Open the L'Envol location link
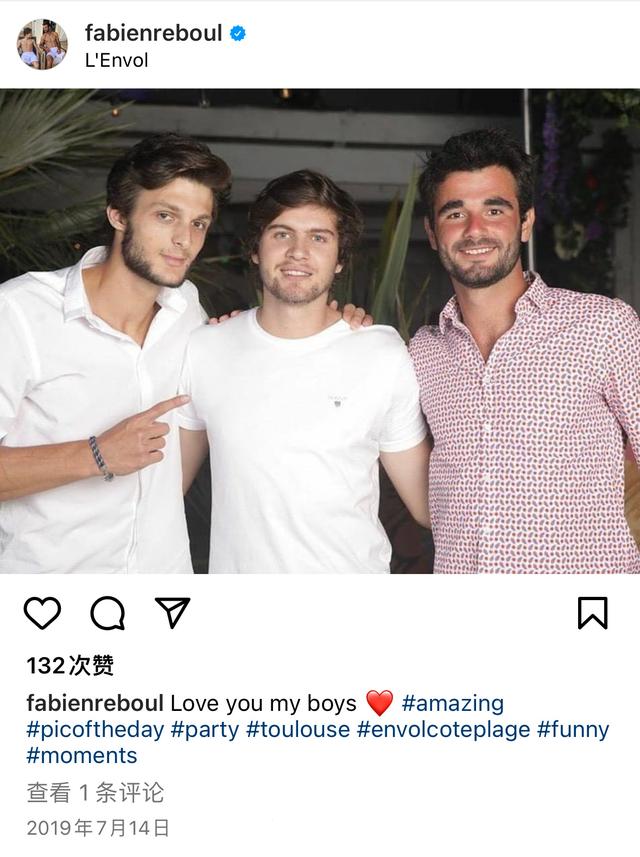The height and width of the screenshot is (857, 640). (x=116, y=60)
